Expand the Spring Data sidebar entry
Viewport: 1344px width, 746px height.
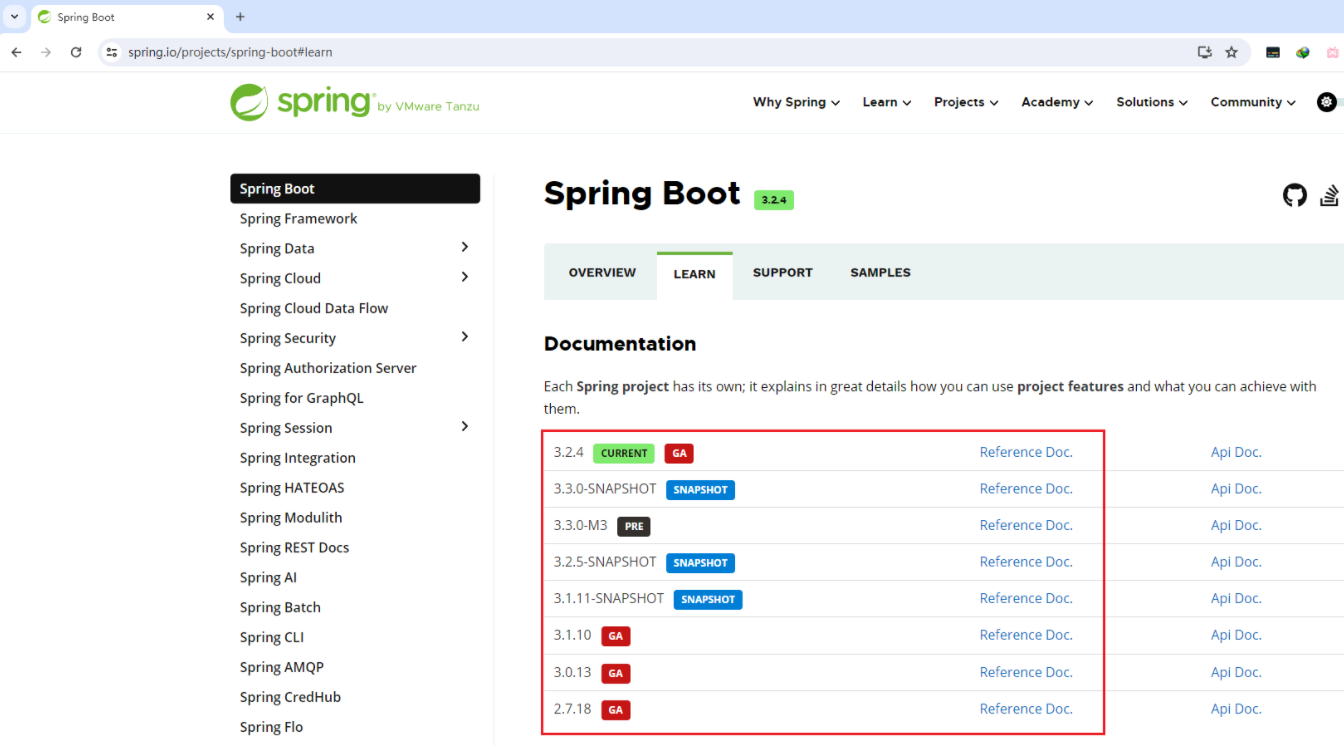point(464,247)
